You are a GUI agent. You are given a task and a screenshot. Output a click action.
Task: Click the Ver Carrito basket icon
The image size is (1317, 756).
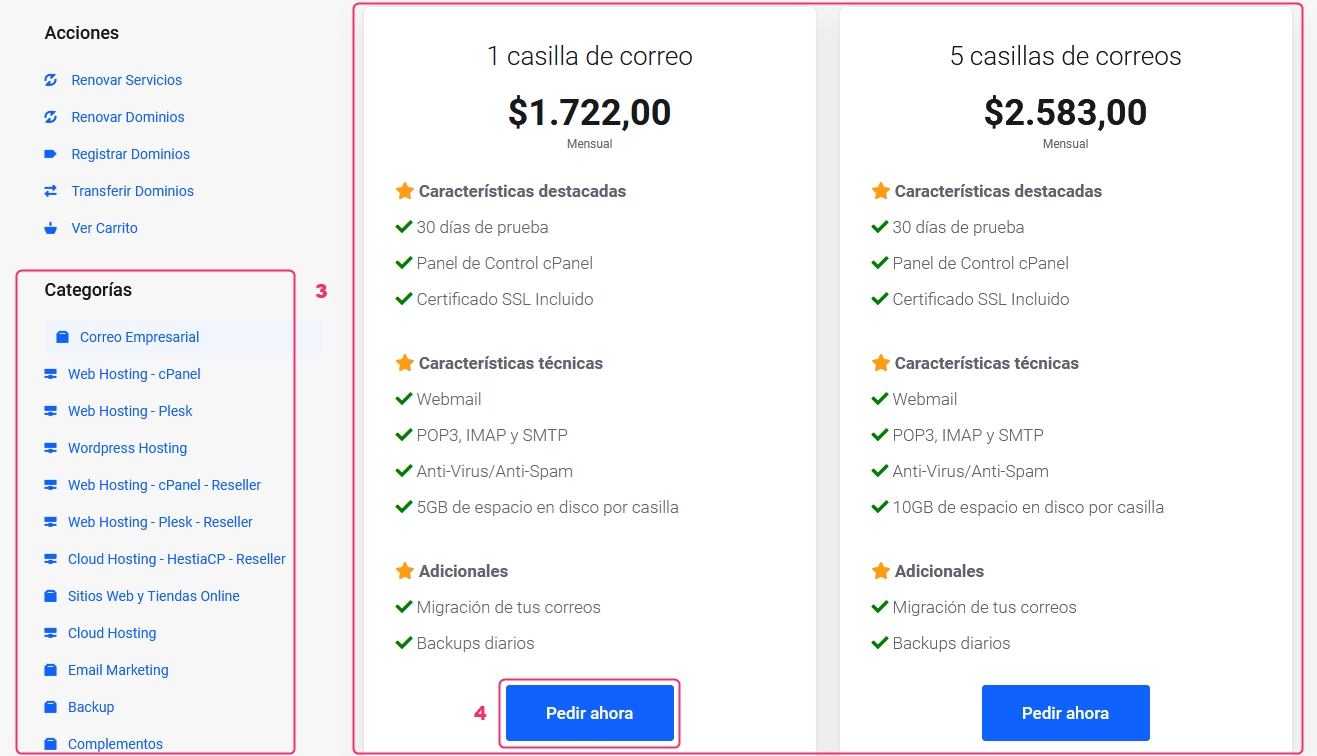click(x=51, y=228)
